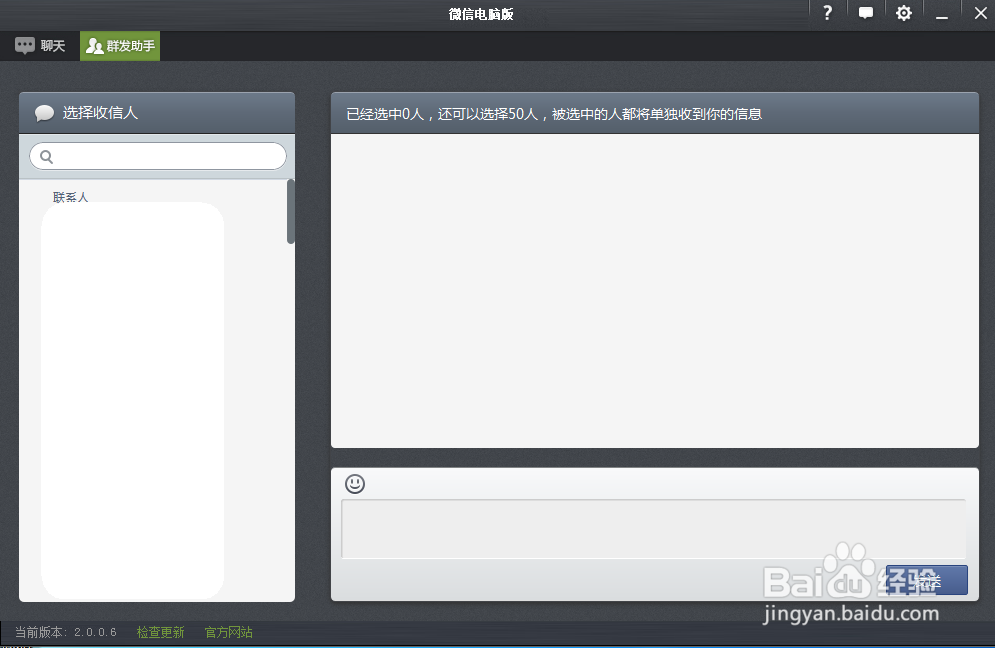Click the 检查更新 update link

[159, 631]
